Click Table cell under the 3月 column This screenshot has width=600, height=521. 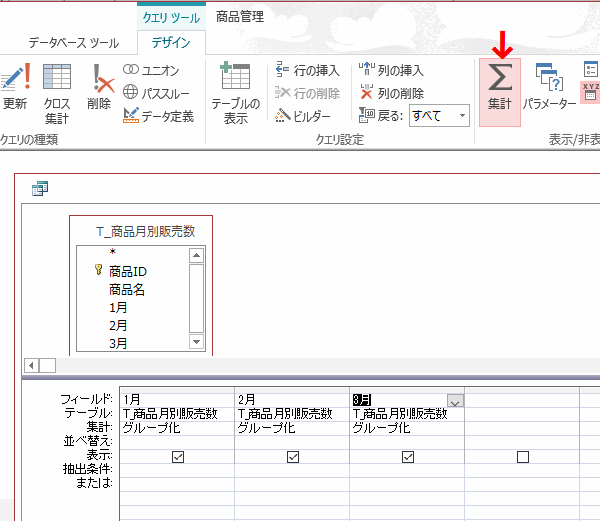[x=407, y=414]
